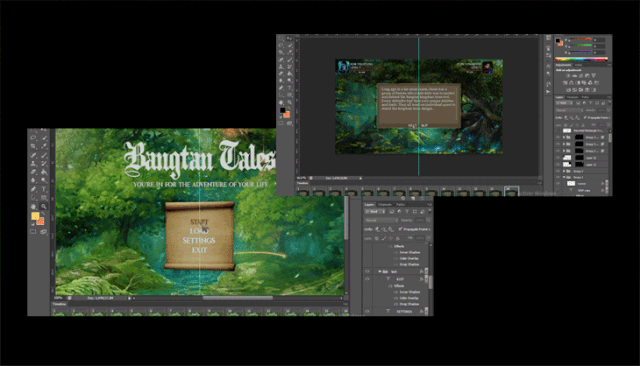
Task: Click START on the scroll menu
Action: [199, 222]
